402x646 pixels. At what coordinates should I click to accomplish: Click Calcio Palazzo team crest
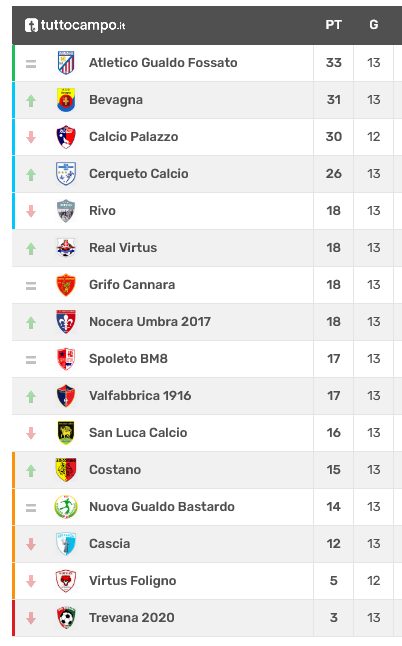(66, 137)
